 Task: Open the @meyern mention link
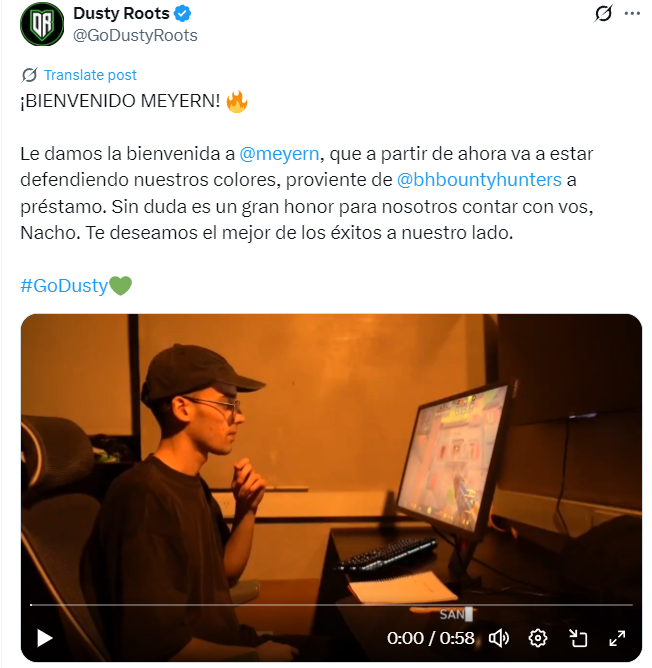(279, 153)
